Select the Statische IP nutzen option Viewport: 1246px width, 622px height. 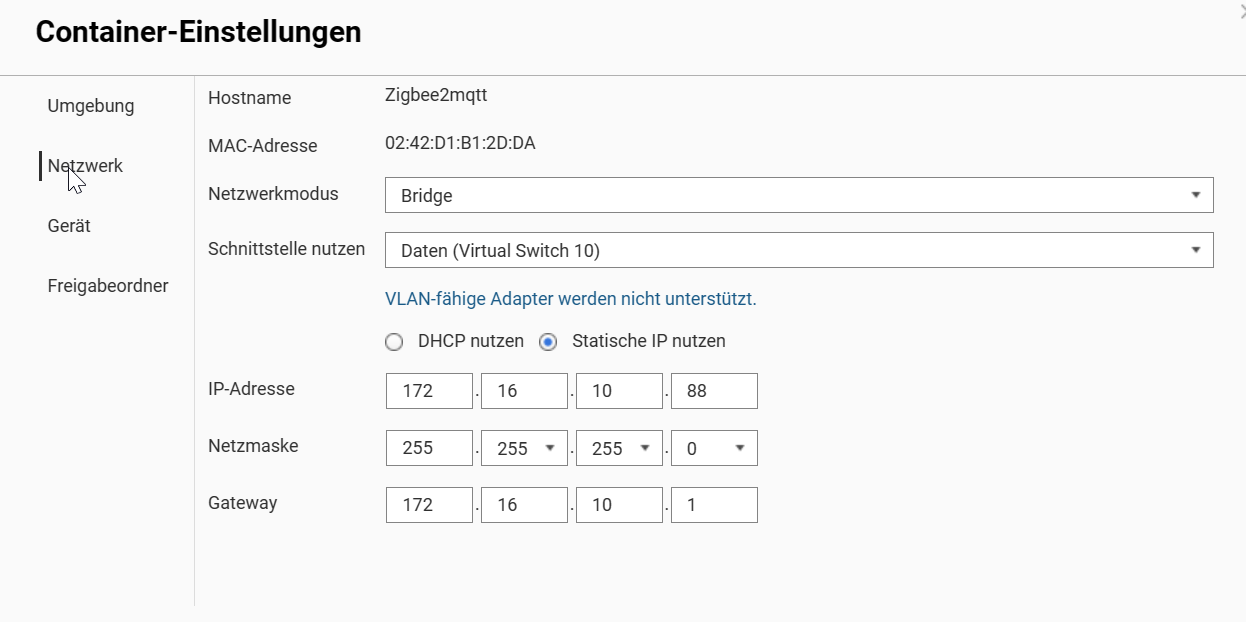click(548, 341)
